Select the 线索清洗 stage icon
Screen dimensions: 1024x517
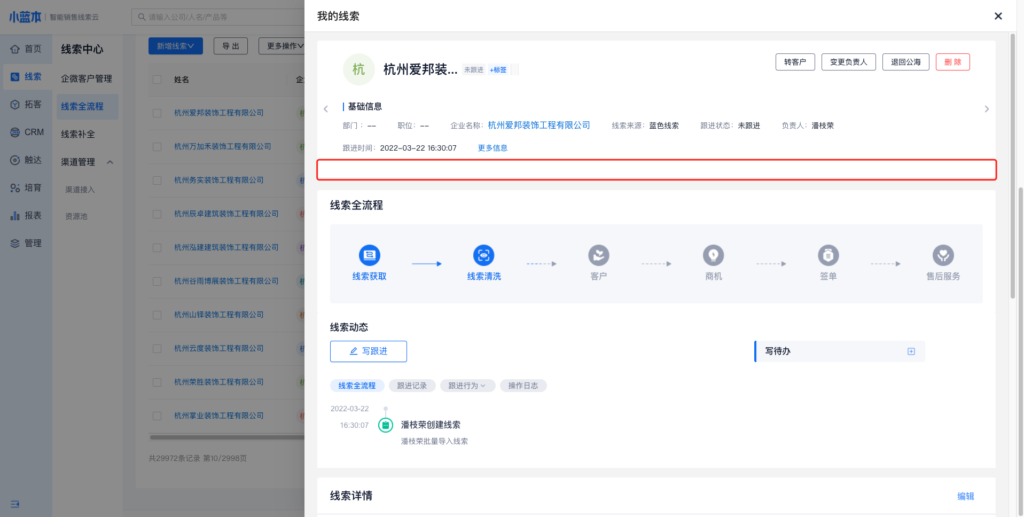pyautogui.click(x=484, y=255)
